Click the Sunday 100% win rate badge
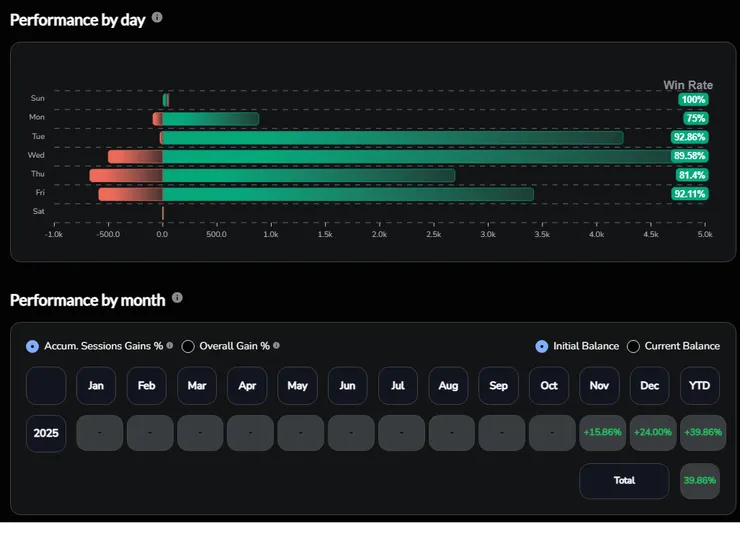 point(693,99)
